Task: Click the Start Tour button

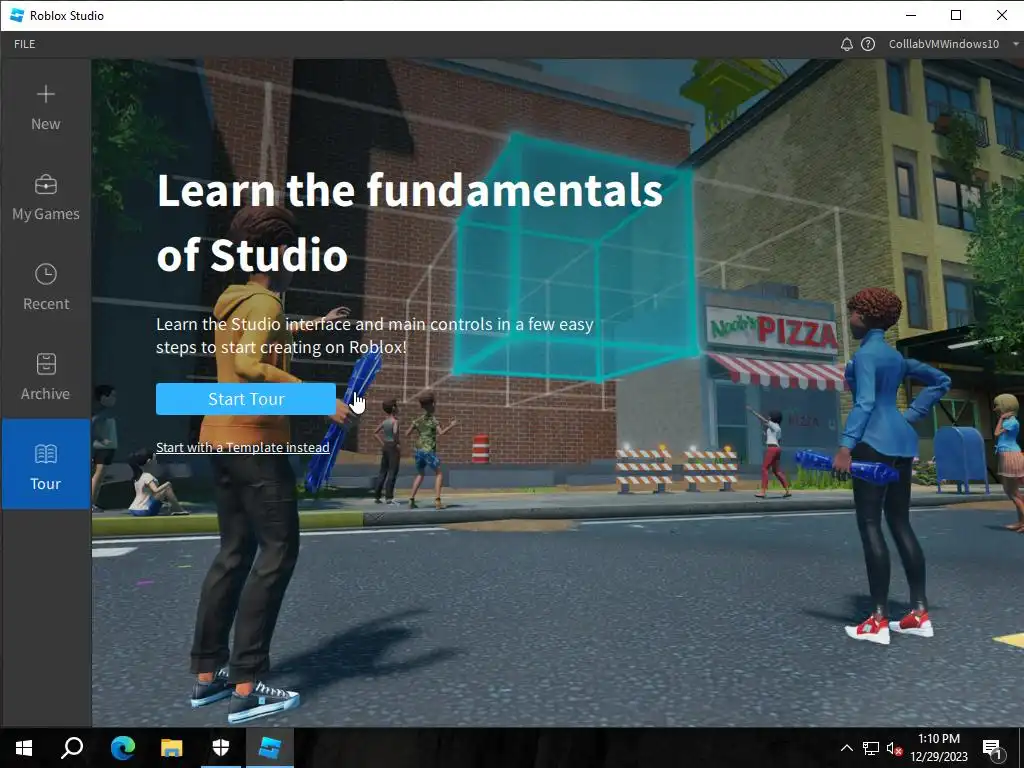Action: pos(246,399)
